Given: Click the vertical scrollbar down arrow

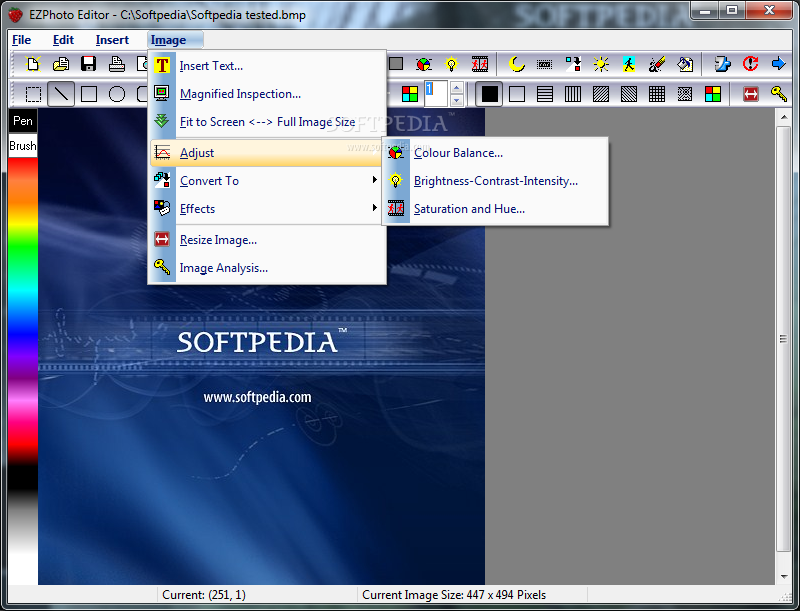Looking at the screenshot, I should [x=783, y=577].
